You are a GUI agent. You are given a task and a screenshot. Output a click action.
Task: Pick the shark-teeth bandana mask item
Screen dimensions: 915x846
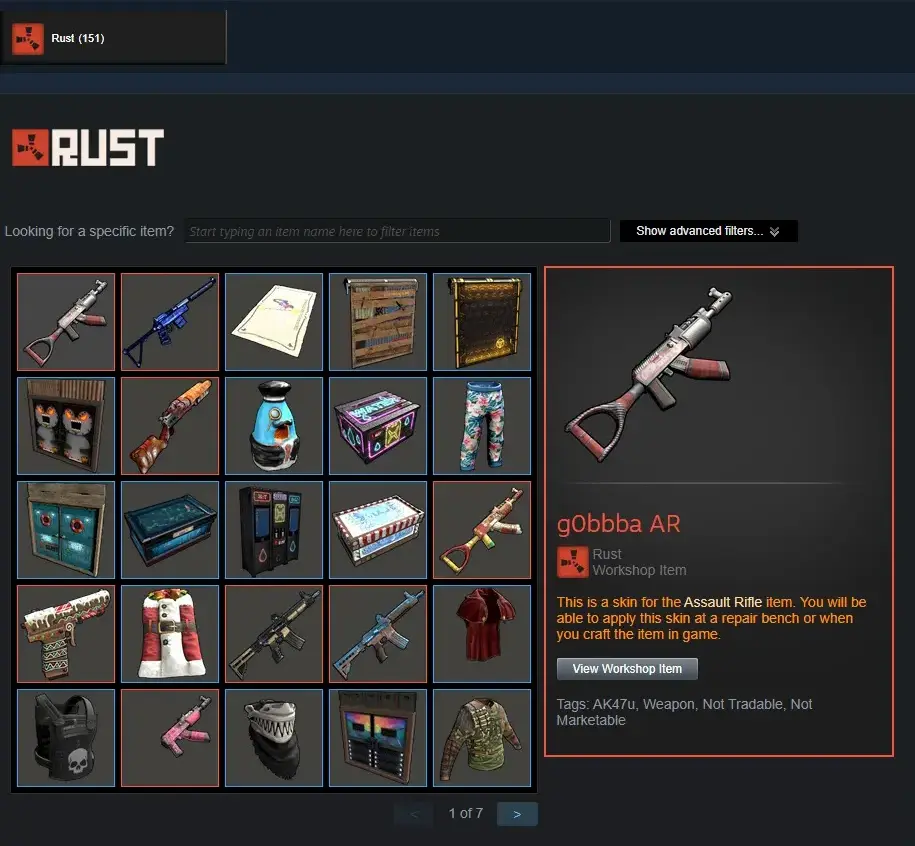(x=274, y=737)
